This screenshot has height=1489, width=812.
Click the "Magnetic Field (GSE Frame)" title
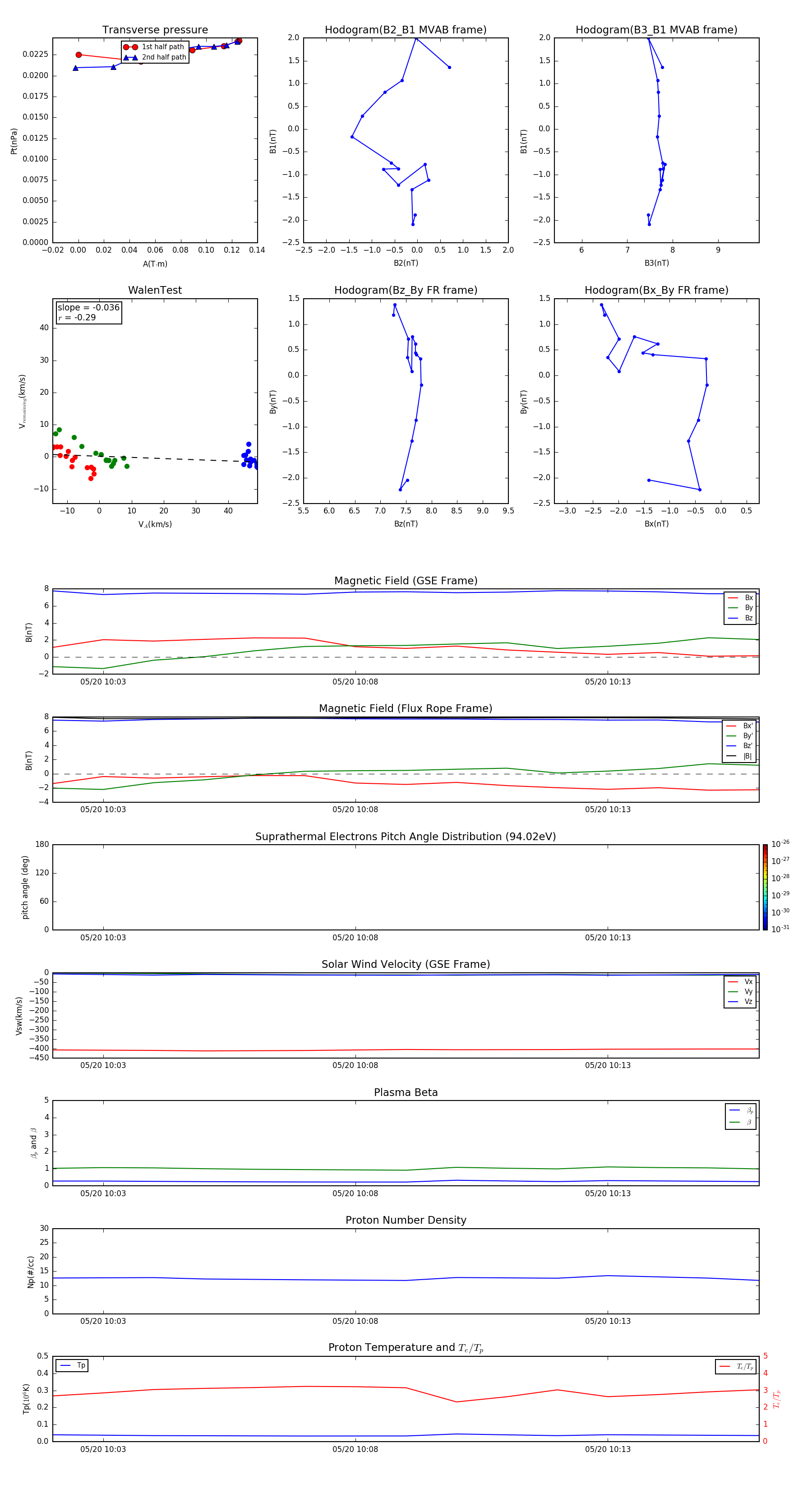point(406,581)
